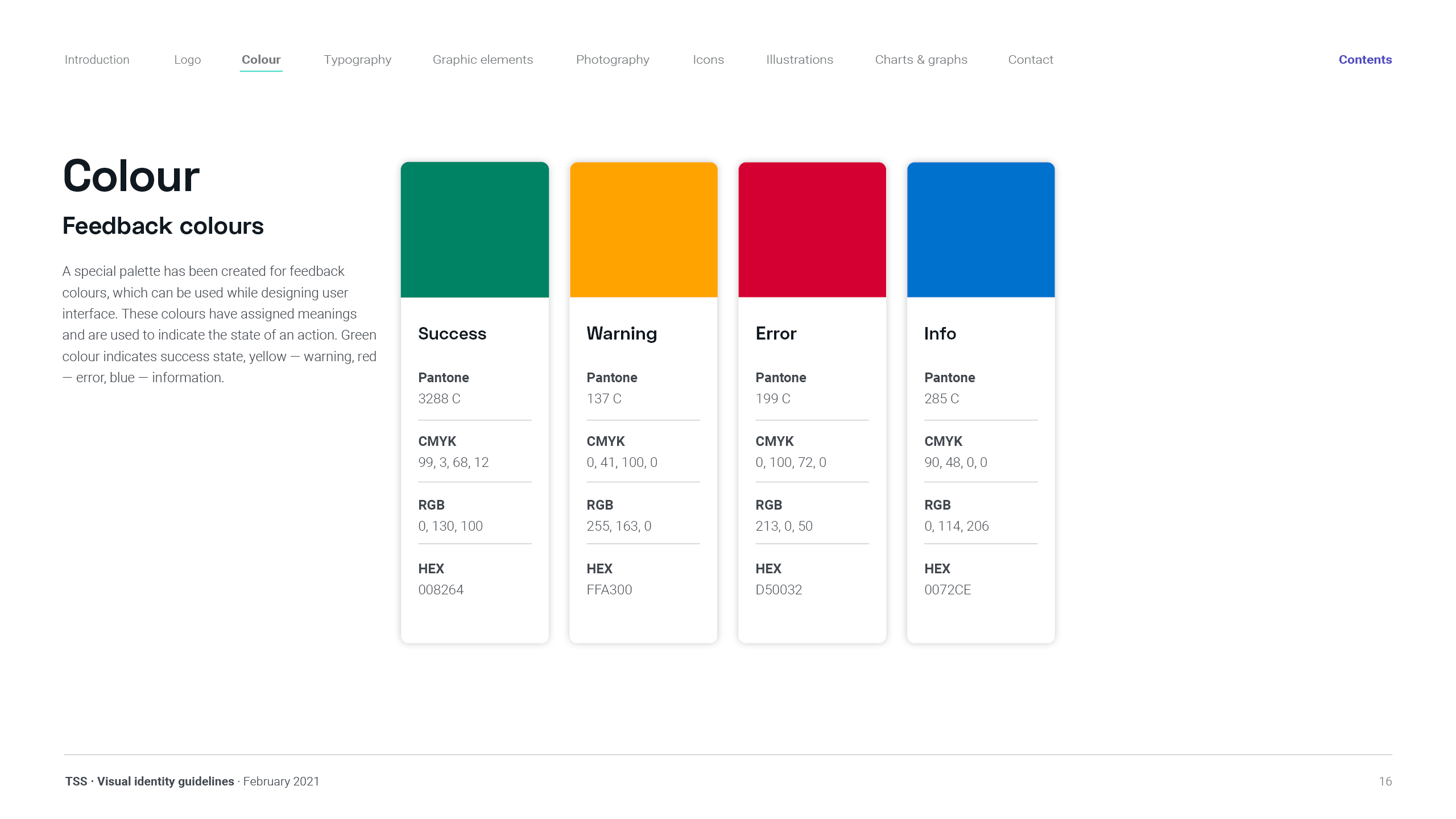Switch to the Typography section
The width and height of the screenshot is (1456, 819).
click(x=357, y=60)
